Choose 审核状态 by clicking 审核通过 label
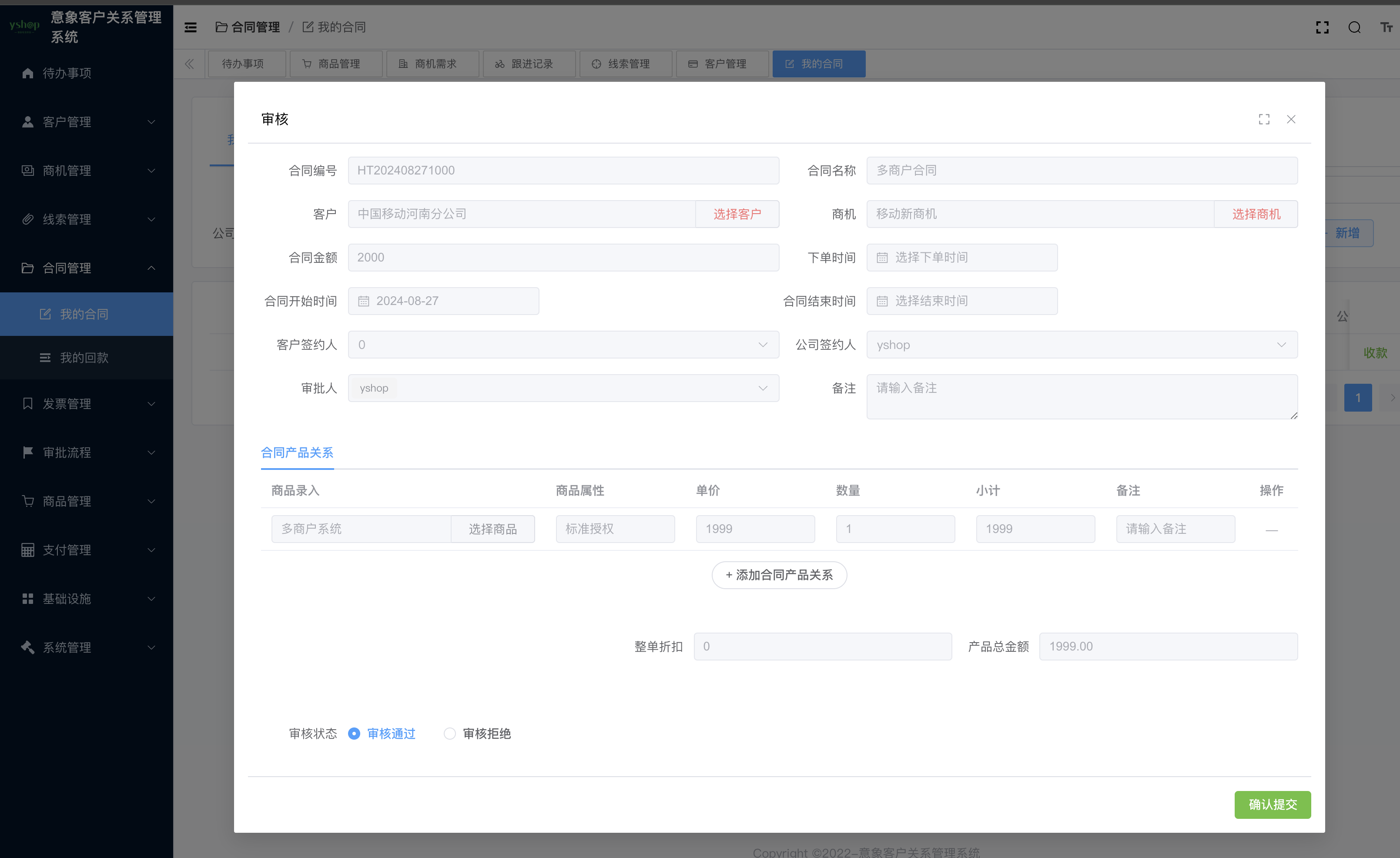Image resolution: width=1400 pixels, height=858 pixels. (391, 734)
